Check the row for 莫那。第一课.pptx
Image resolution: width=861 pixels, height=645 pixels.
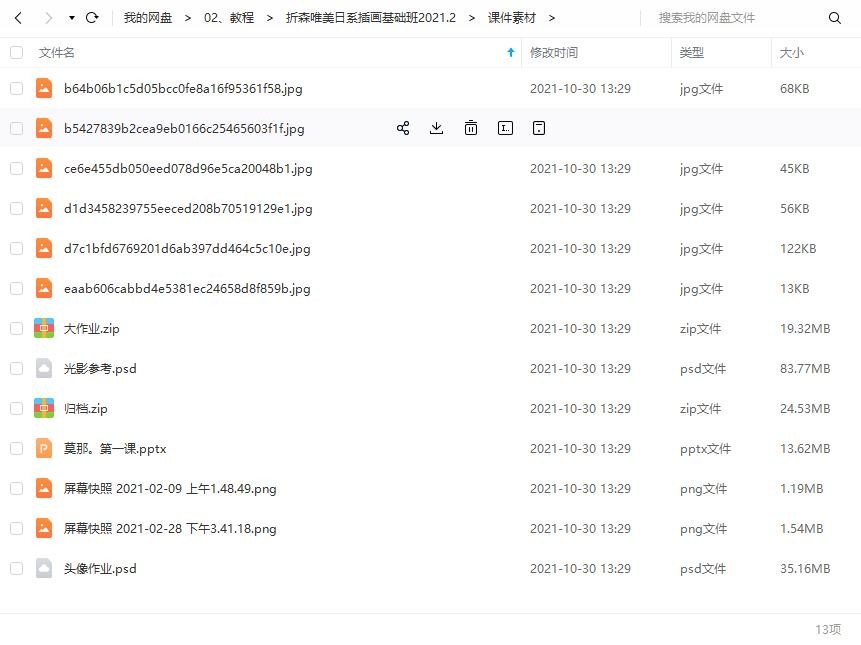[16, 448]
